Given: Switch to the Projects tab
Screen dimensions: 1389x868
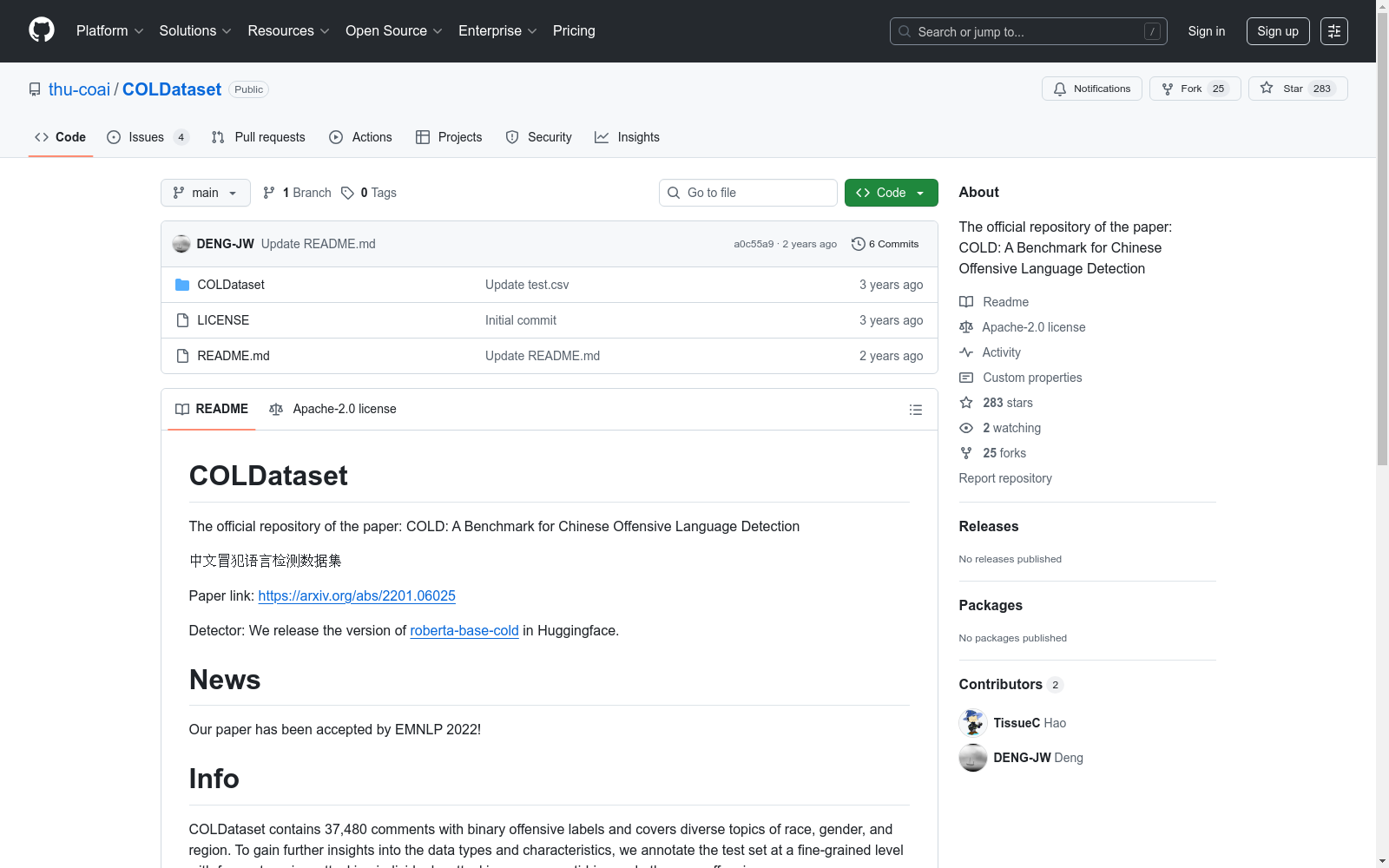Looking at the screenshot, I should (x=449, y=137).
